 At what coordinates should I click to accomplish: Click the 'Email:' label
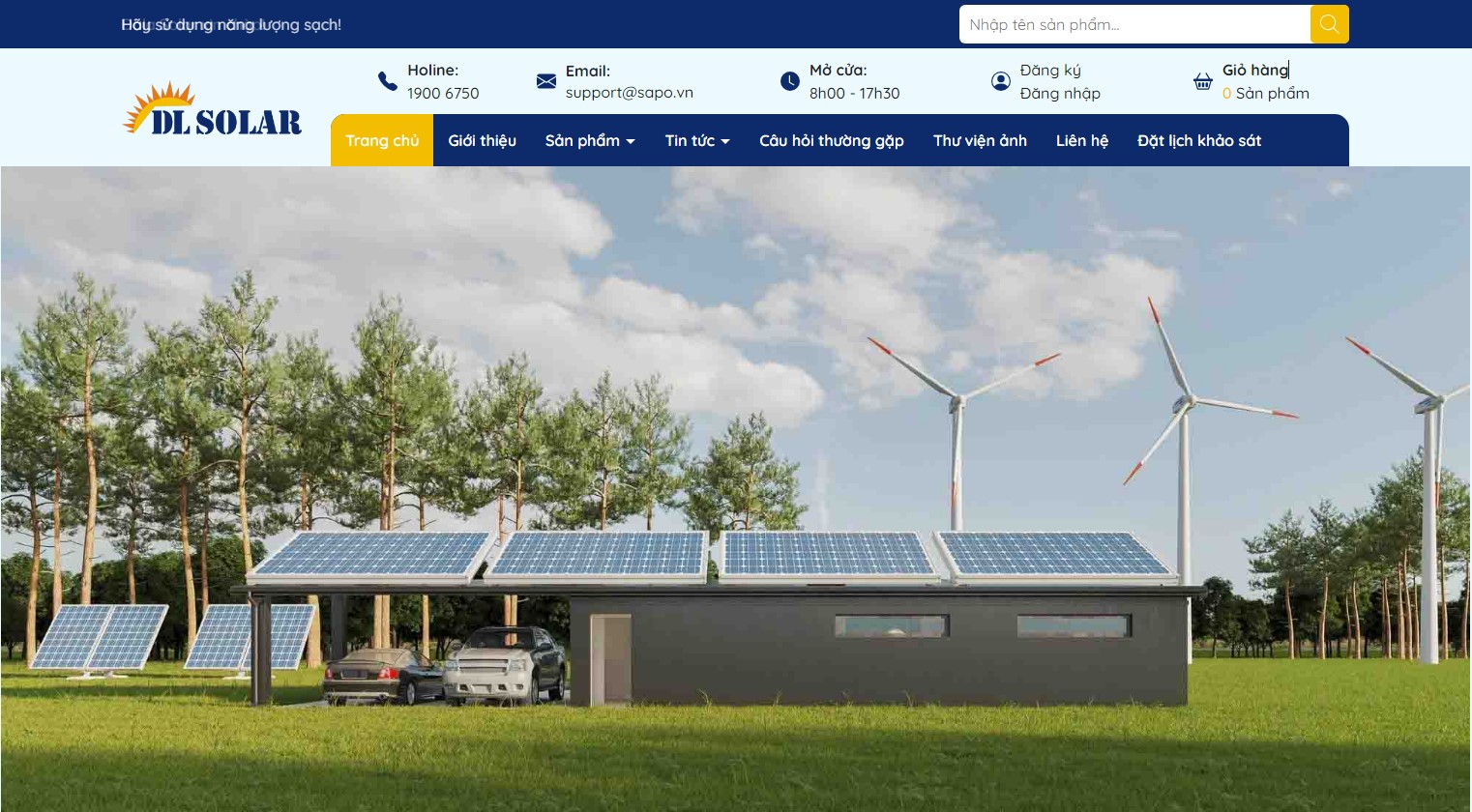(x=588, y=71)
